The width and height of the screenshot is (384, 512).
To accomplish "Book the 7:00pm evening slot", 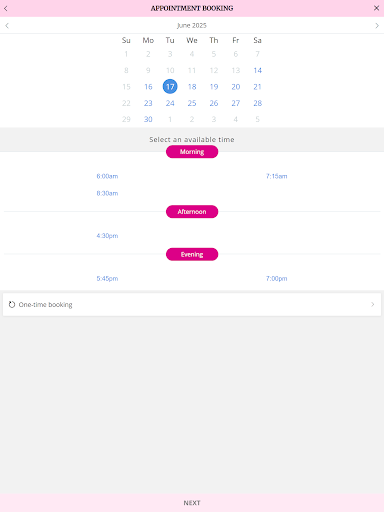I will [277, 278].
